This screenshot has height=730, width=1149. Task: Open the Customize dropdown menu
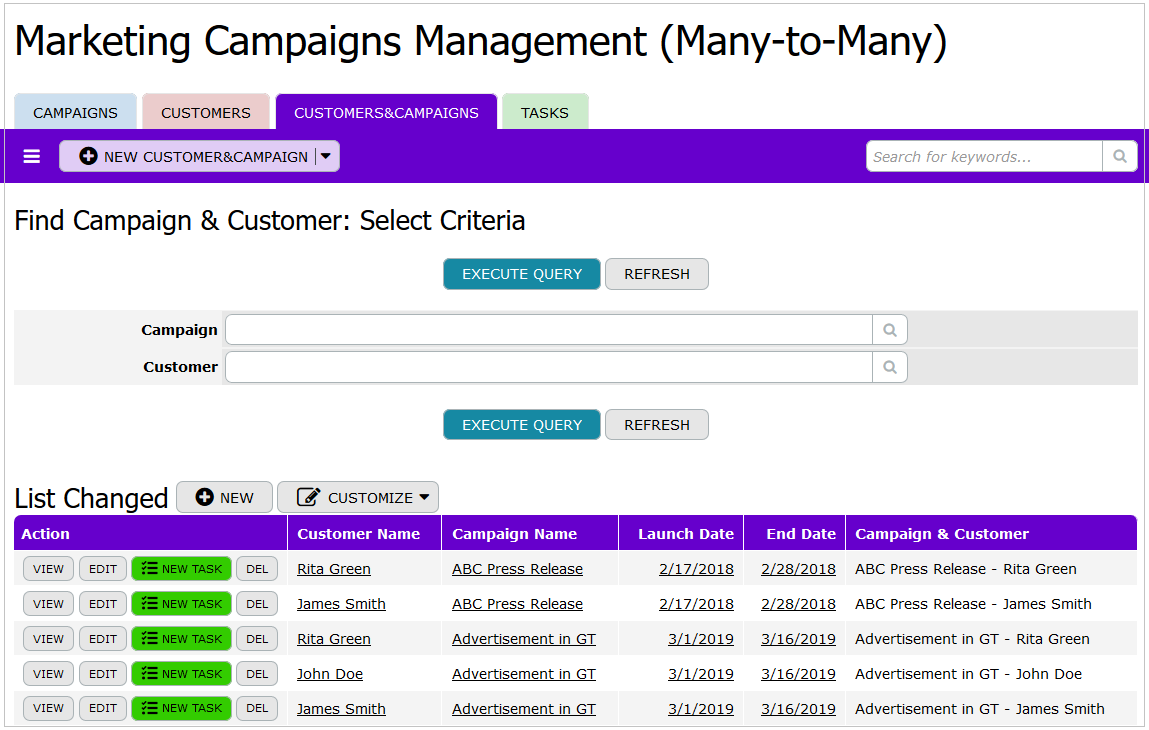[357, 498]
